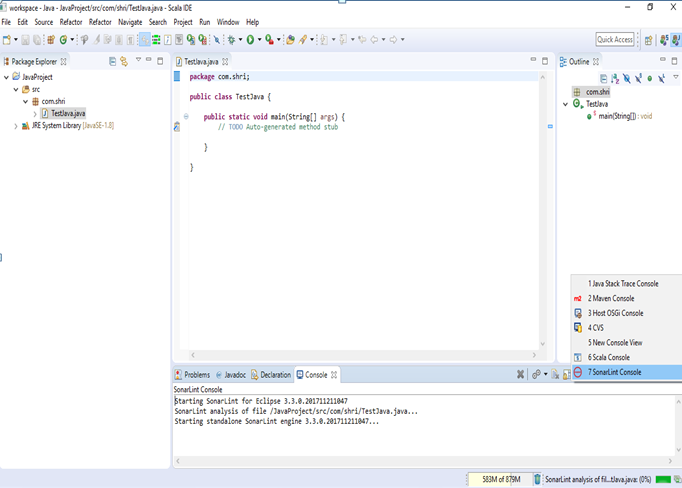This screenshot has height=488, width=682.
Task: Open the Open Perspective icon
Action: click(649, 39)
